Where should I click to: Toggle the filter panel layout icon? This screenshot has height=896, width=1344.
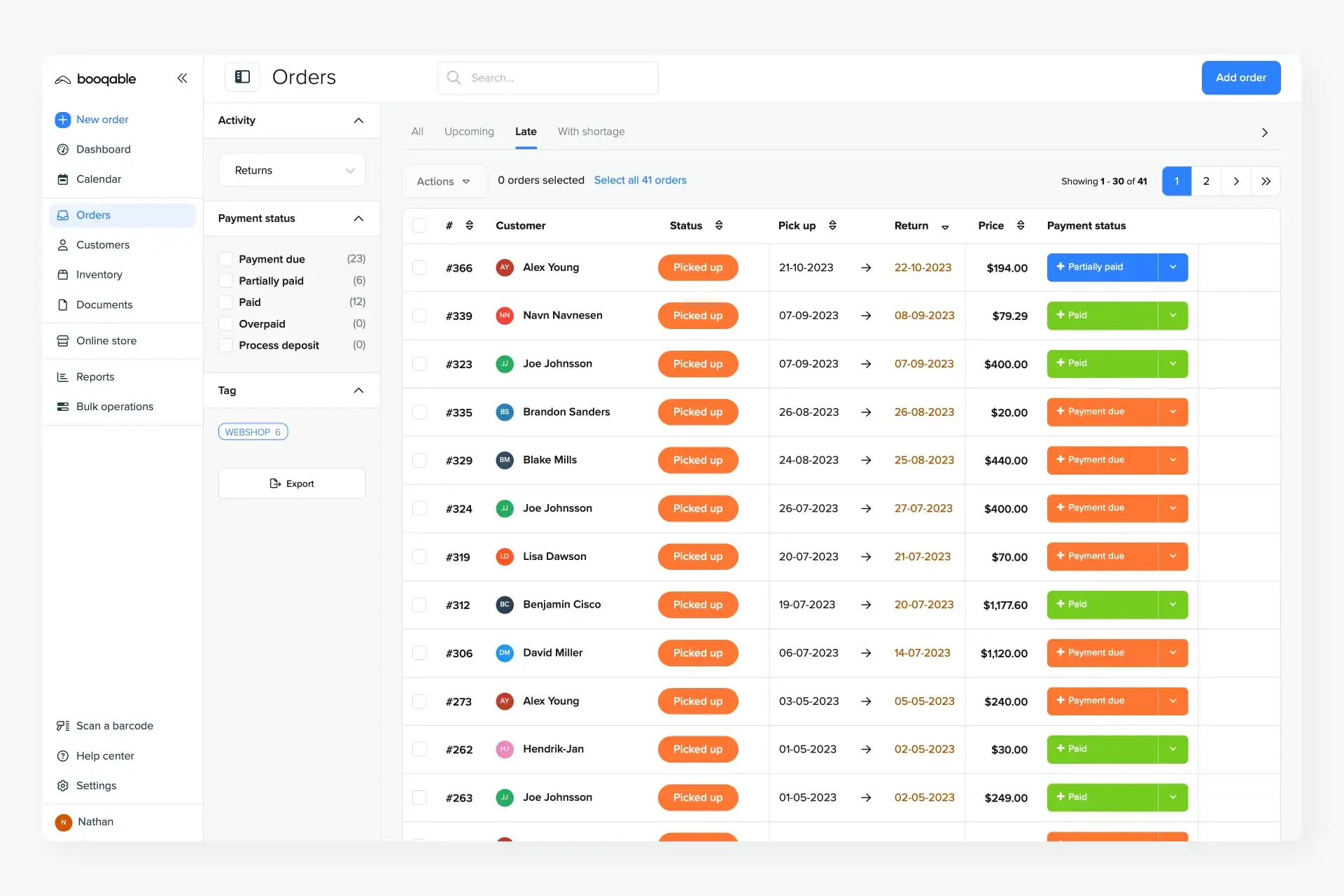tap(242, 77)
